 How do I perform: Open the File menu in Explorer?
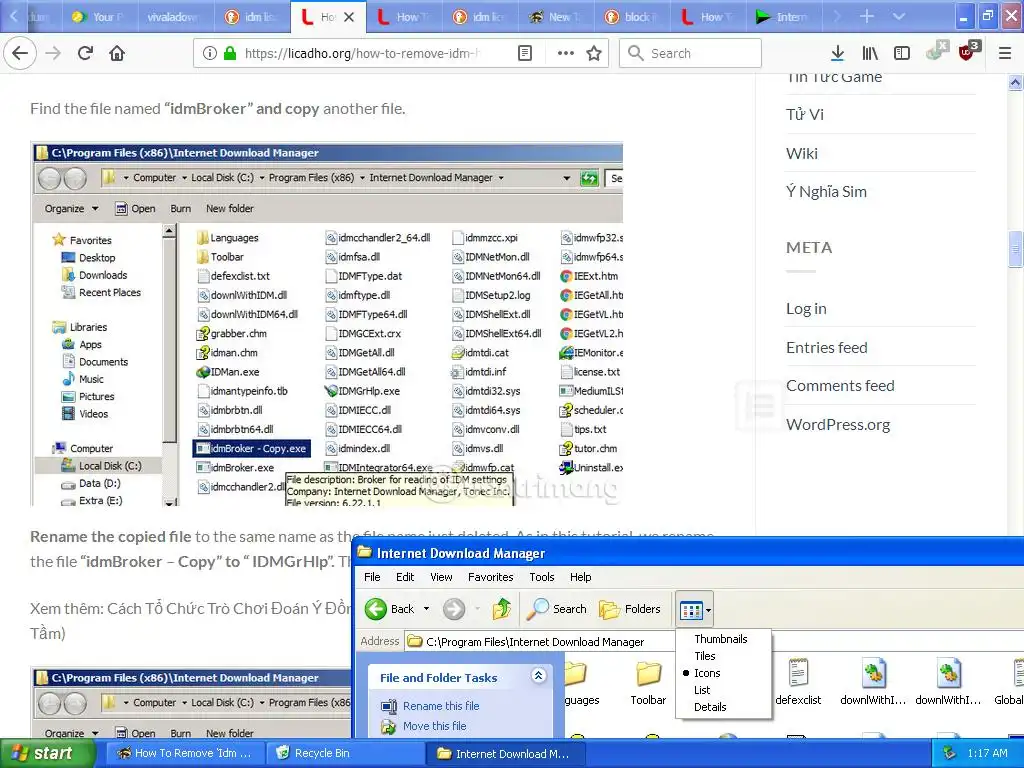point(372,577)
